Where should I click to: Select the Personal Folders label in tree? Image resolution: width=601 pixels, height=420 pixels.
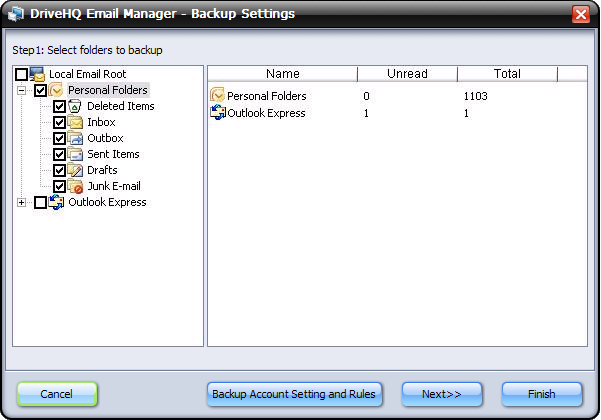point(107,90)
